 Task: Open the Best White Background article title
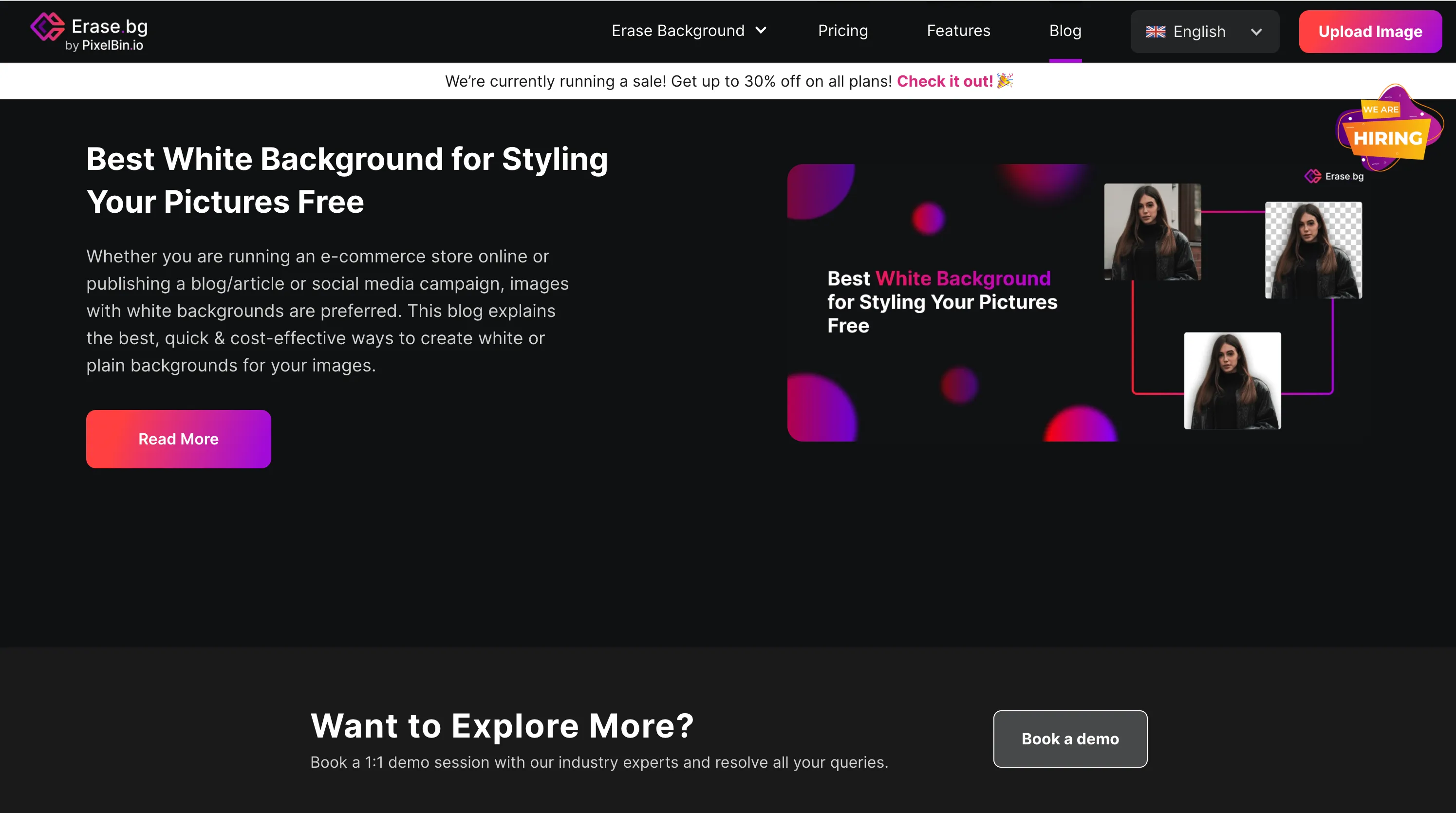[x=347, y=180]
